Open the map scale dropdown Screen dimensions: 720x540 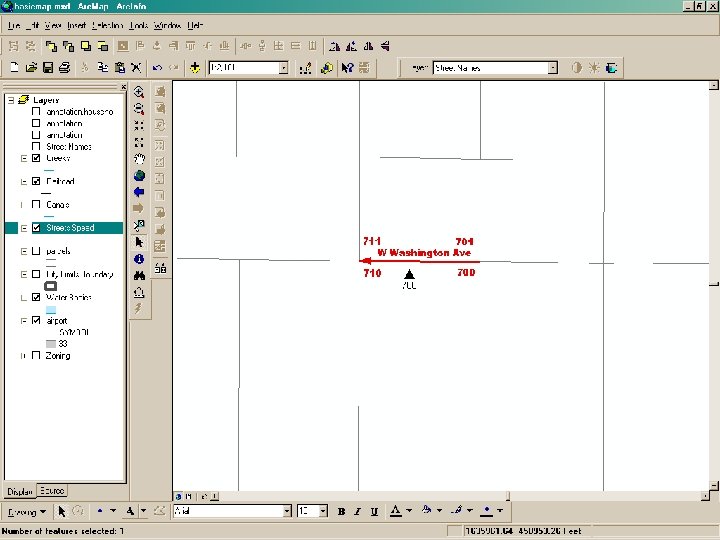click(284, 68)
